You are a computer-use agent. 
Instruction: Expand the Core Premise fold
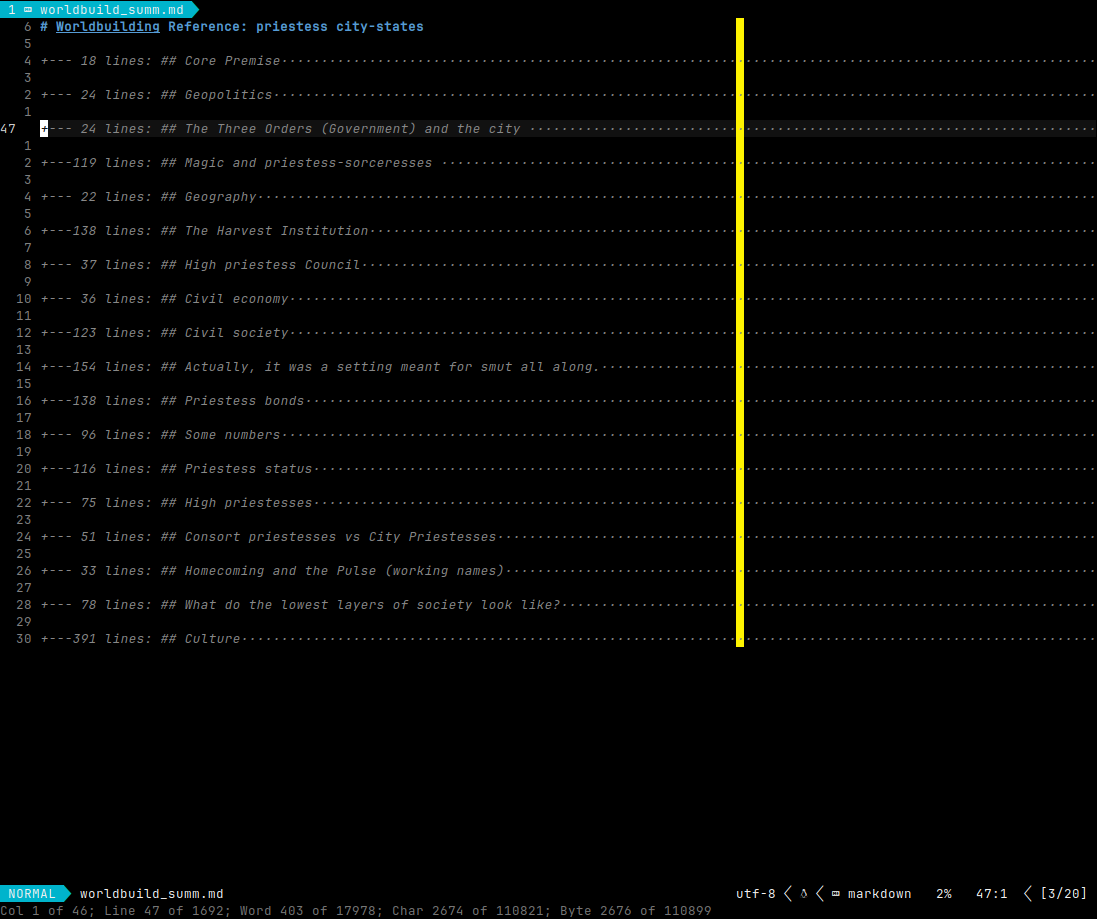pos(568,61)
